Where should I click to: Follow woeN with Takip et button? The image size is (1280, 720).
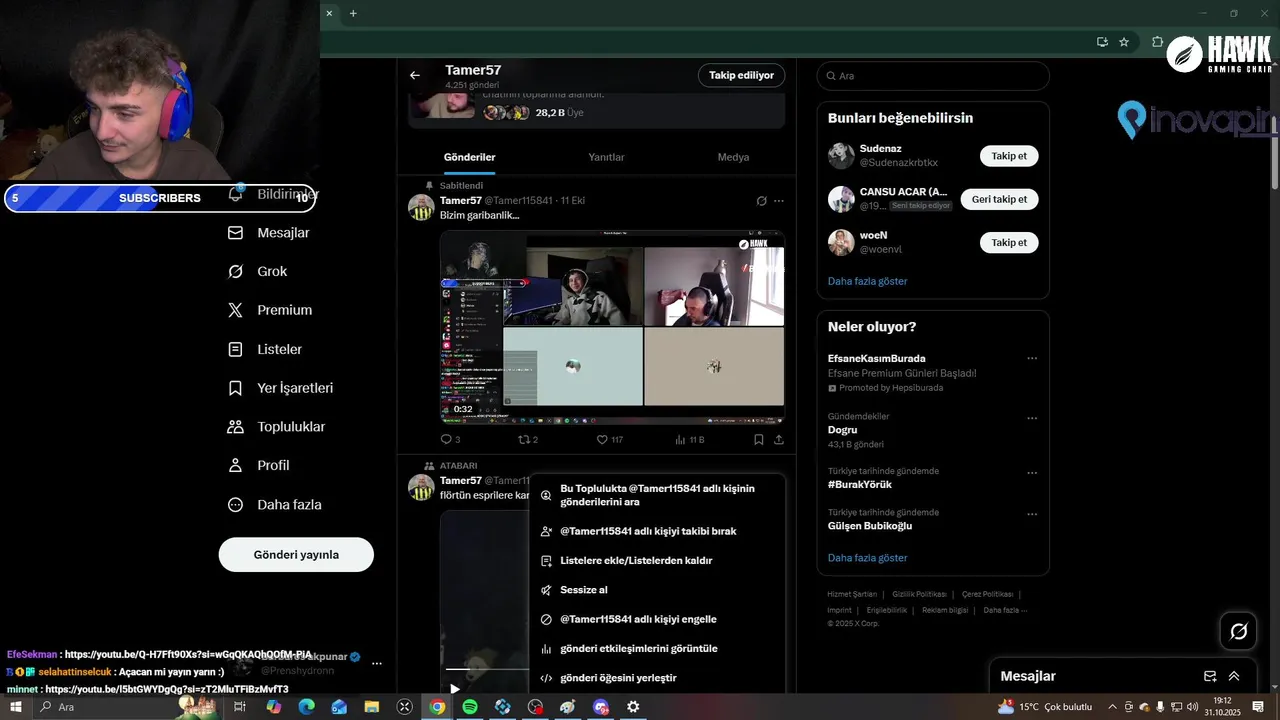pos(1009,242)
